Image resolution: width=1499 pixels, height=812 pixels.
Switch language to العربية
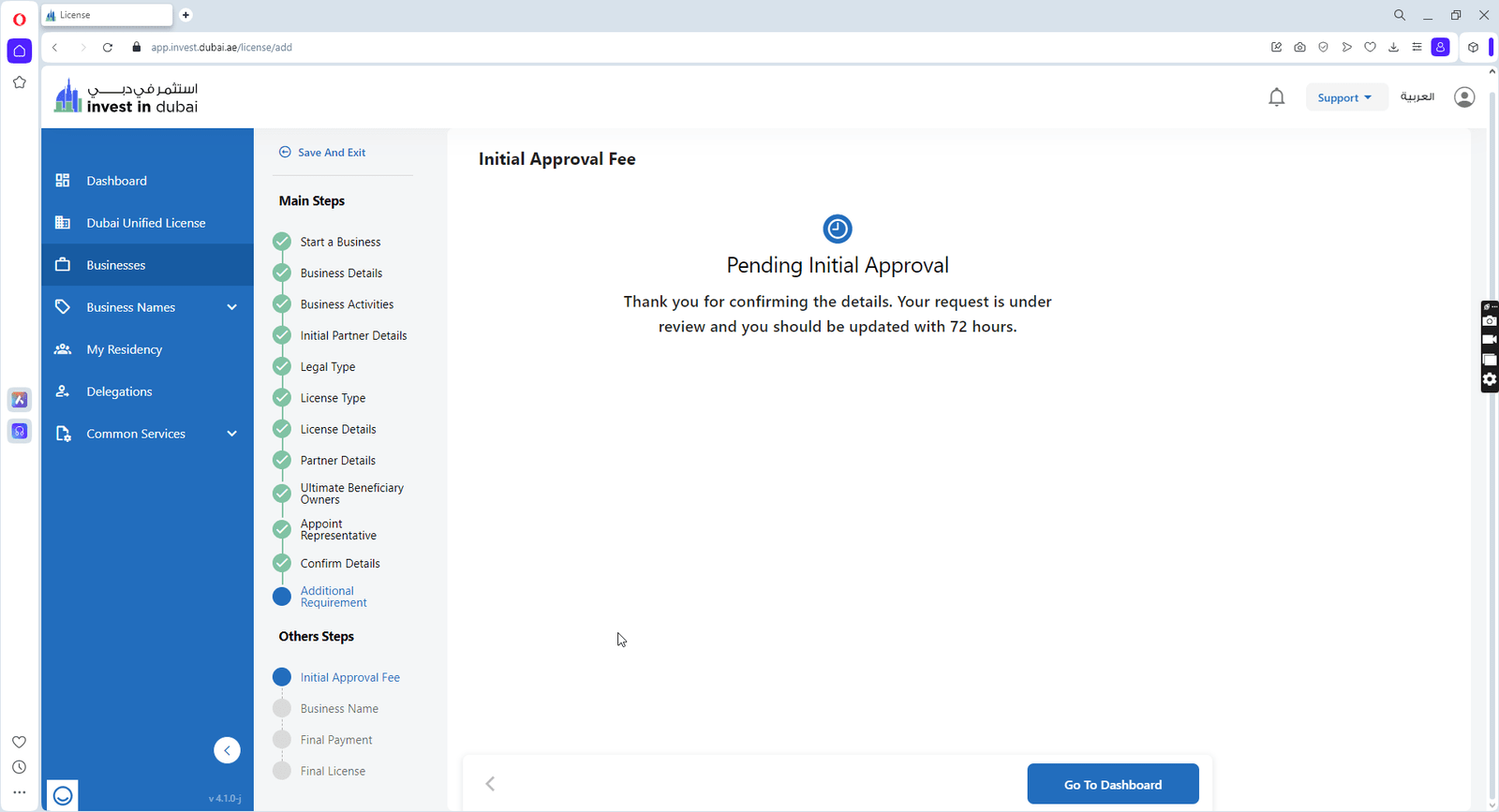point(1417,97)
